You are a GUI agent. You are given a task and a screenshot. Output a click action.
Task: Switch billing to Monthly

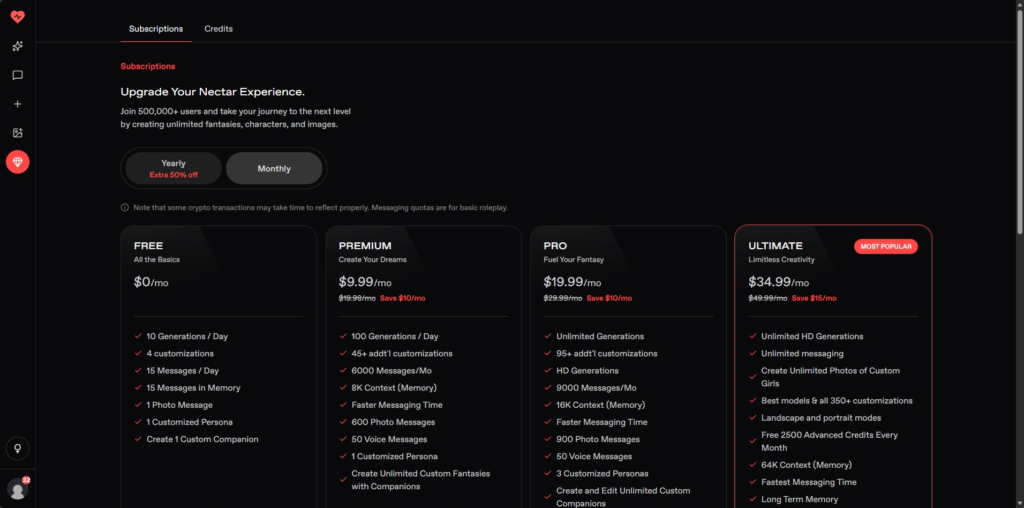[274, 168]
